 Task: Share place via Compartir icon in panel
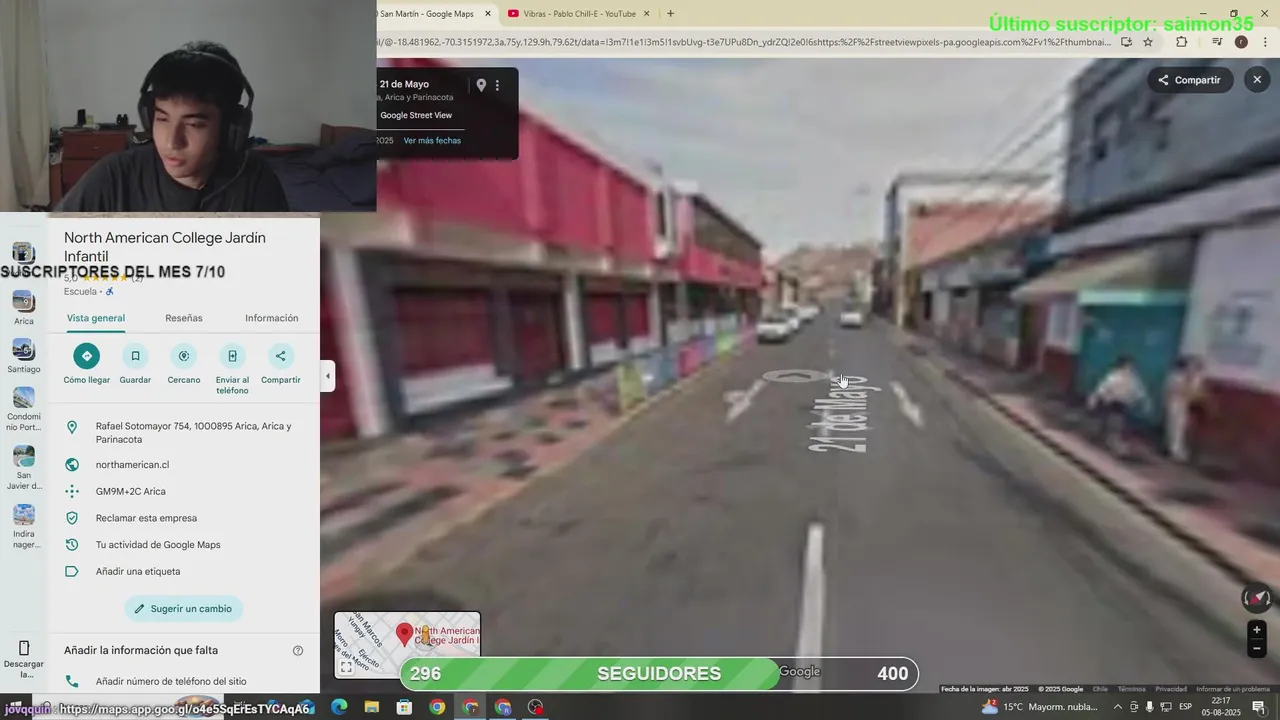coord(280,356)
